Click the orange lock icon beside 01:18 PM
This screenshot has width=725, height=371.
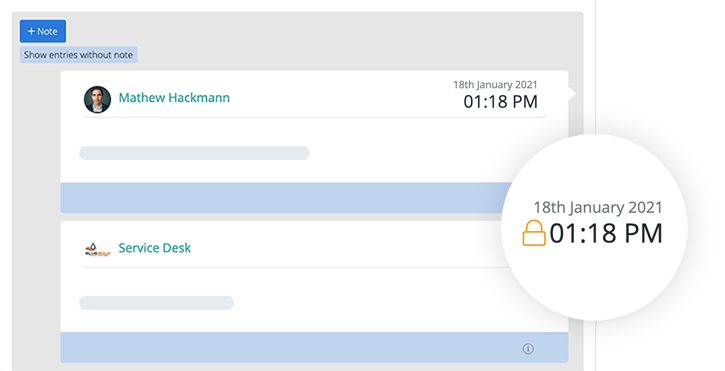[534, 233]
